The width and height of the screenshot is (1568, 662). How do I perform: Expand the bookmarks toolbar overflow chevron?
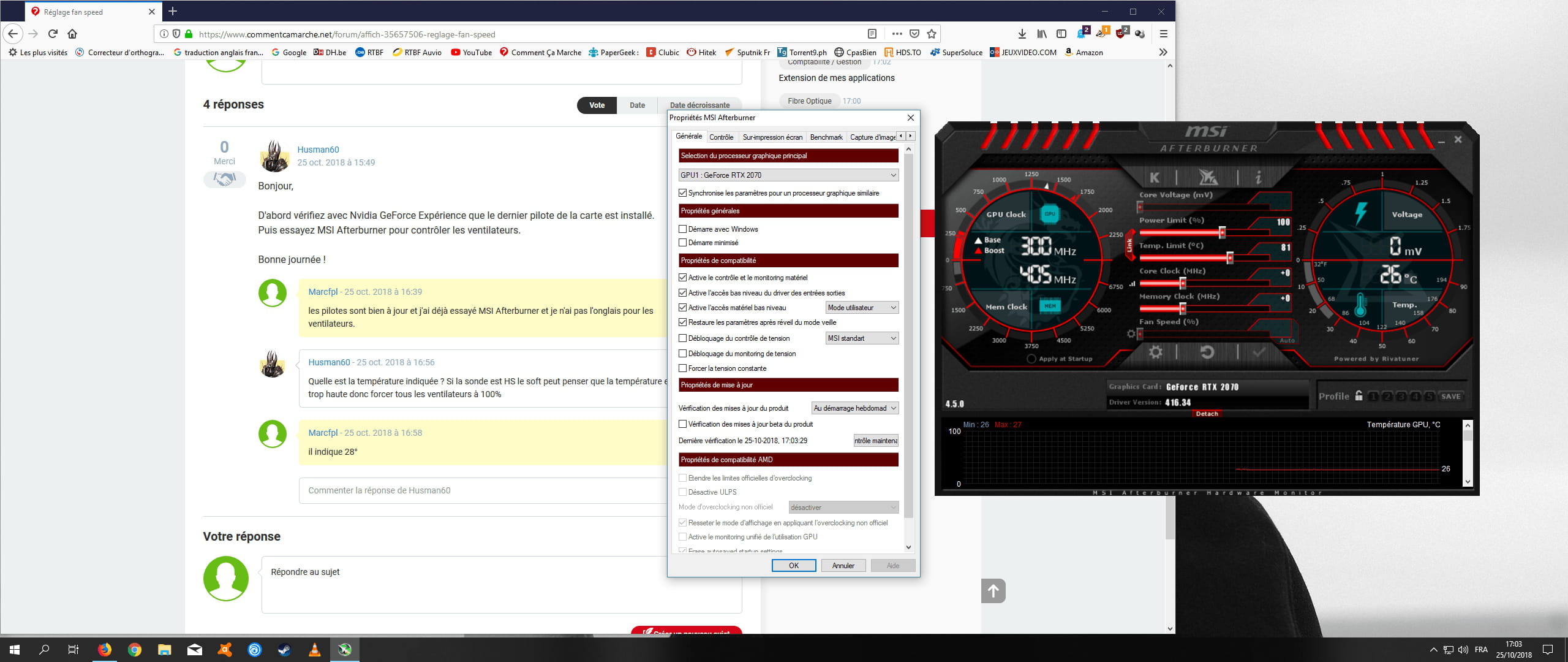pos(1163,53)
